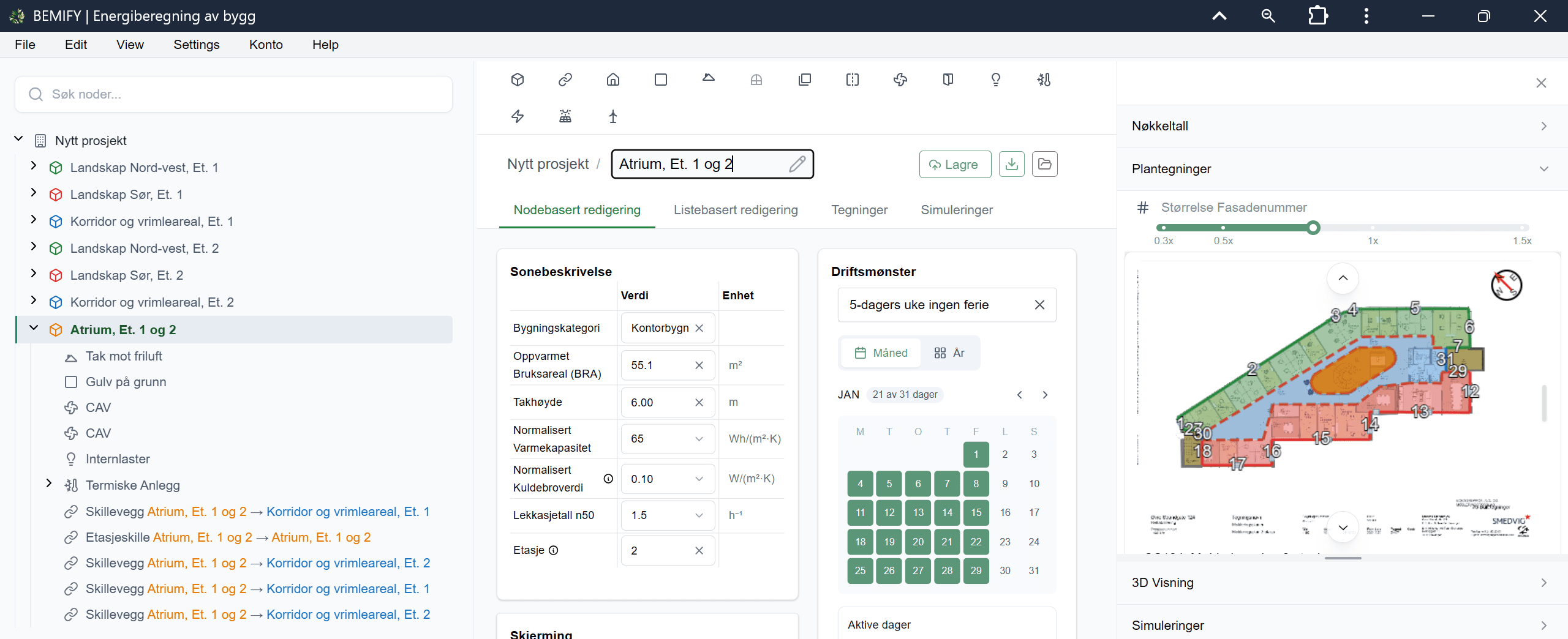Click the Lagre save button

point(955,164)
